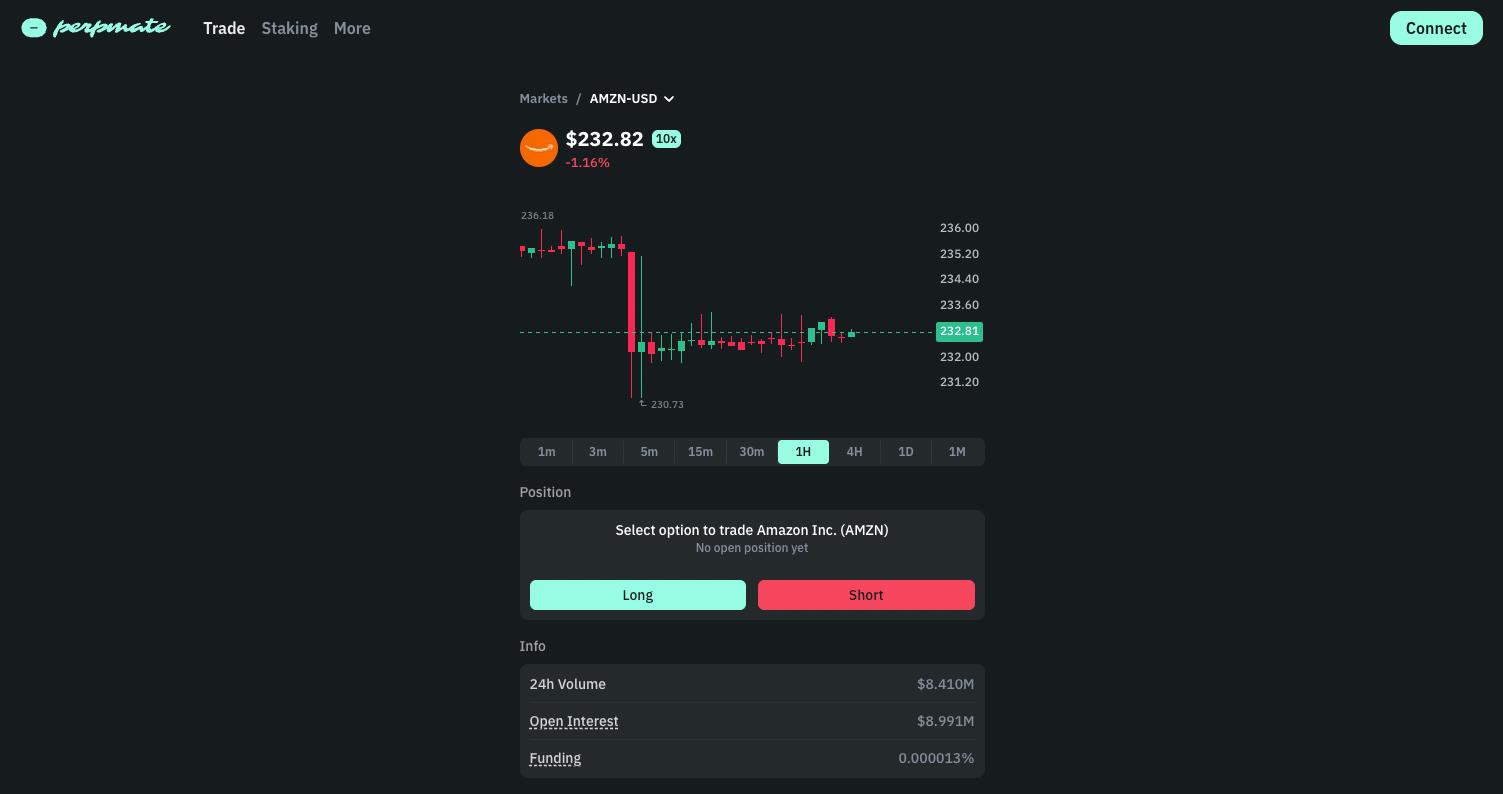Click the large red candlestick on chart
Screen dimensions: 1503x794
[x=631, y=301]
